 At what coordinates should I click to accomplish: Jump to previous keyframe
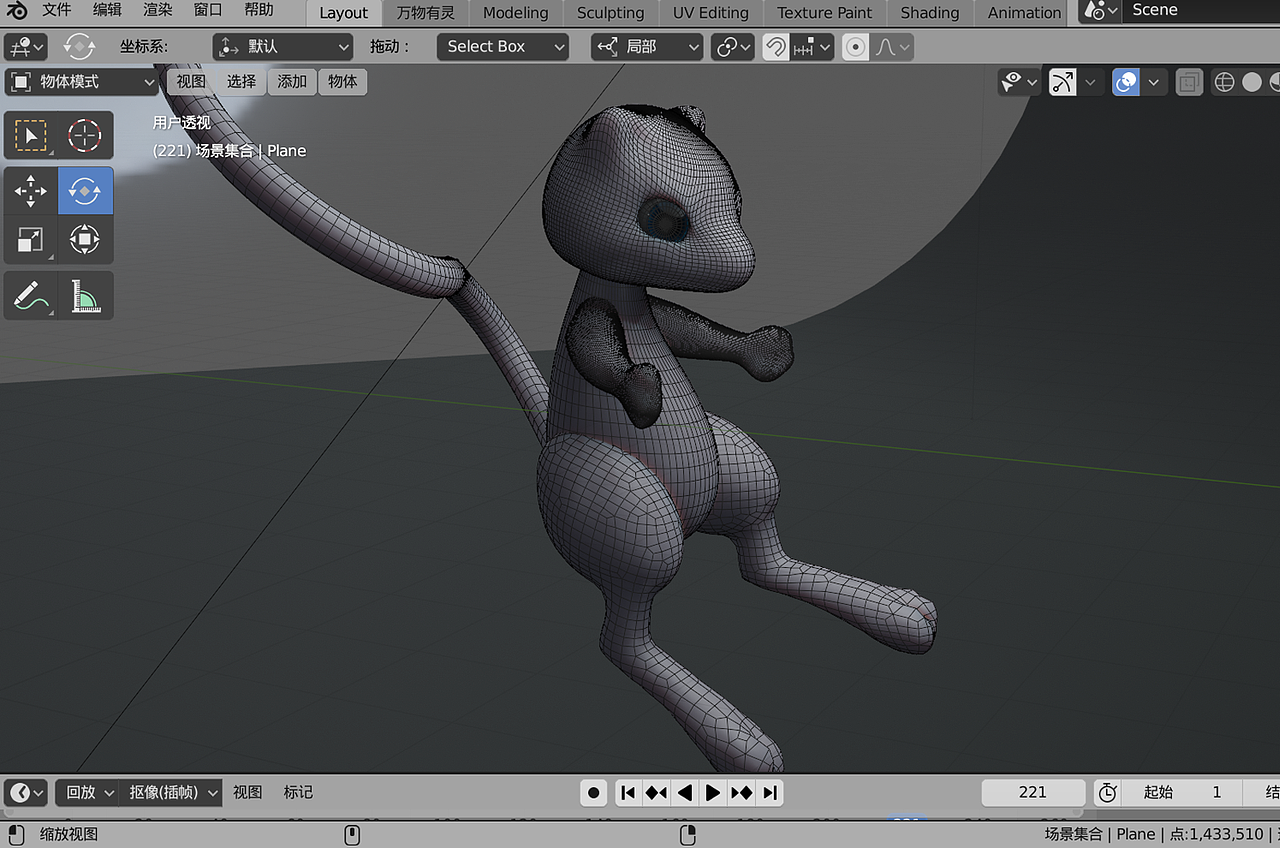[x=656, y=793]
